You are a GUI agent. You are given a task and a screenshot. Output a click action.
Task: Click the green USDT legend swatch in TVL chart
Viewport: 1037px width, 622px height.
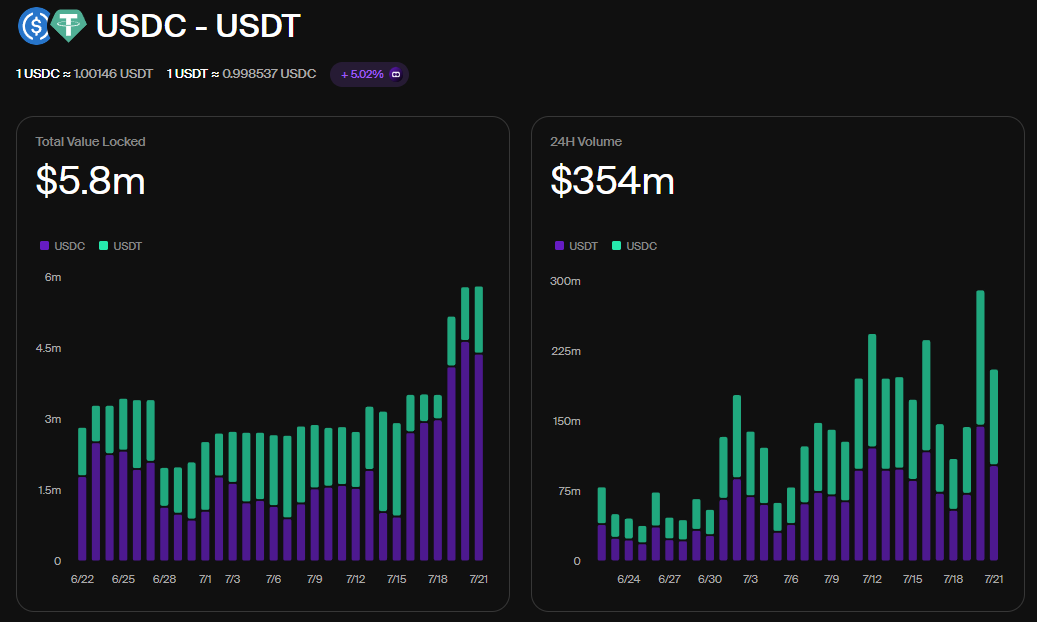tap(103, 245)
